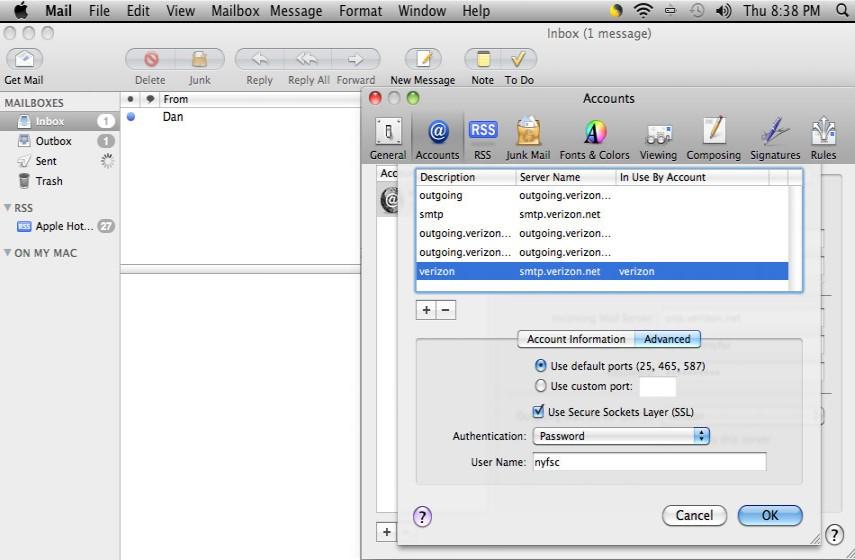Open General preferences pane
The height and width of the screenshot is (560, 855).
(x=388, y=139)
